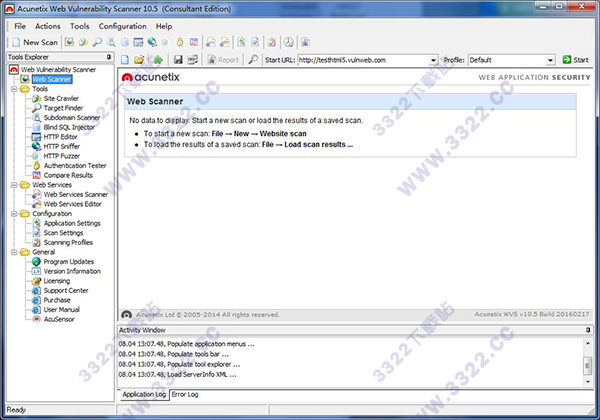Select Compare Results tree item
The height and width of the screenshot is (420, 600).
(68, 175)
